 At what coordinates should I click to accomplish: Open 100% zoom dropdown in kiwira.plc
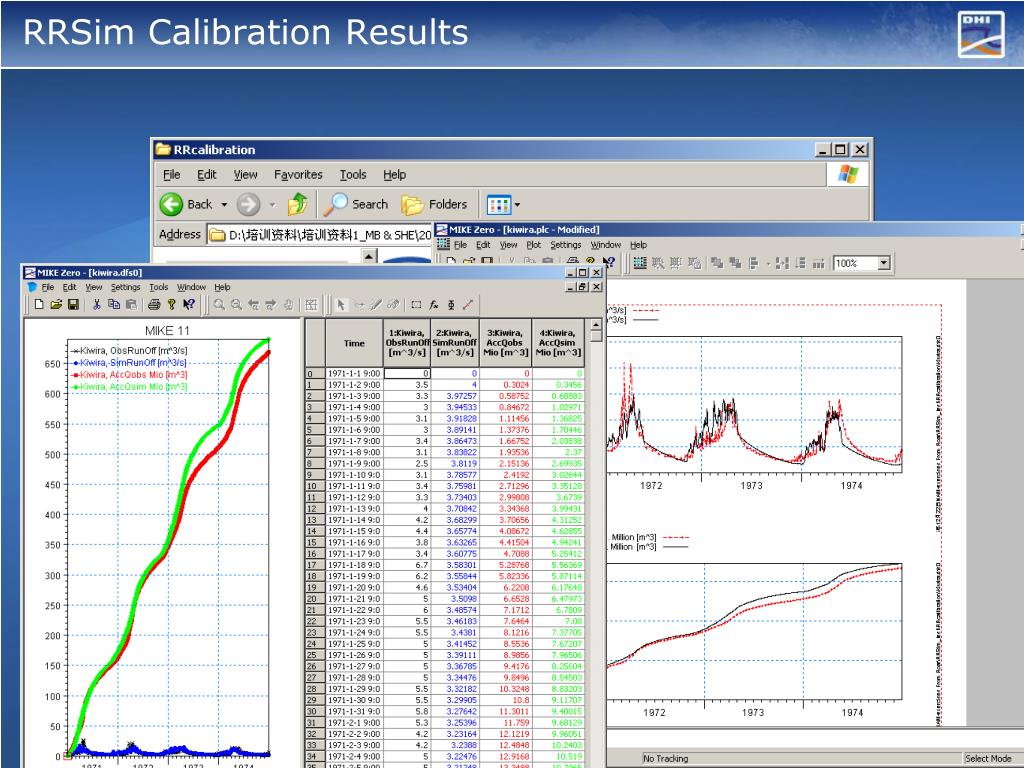click(x=884, y=263)
